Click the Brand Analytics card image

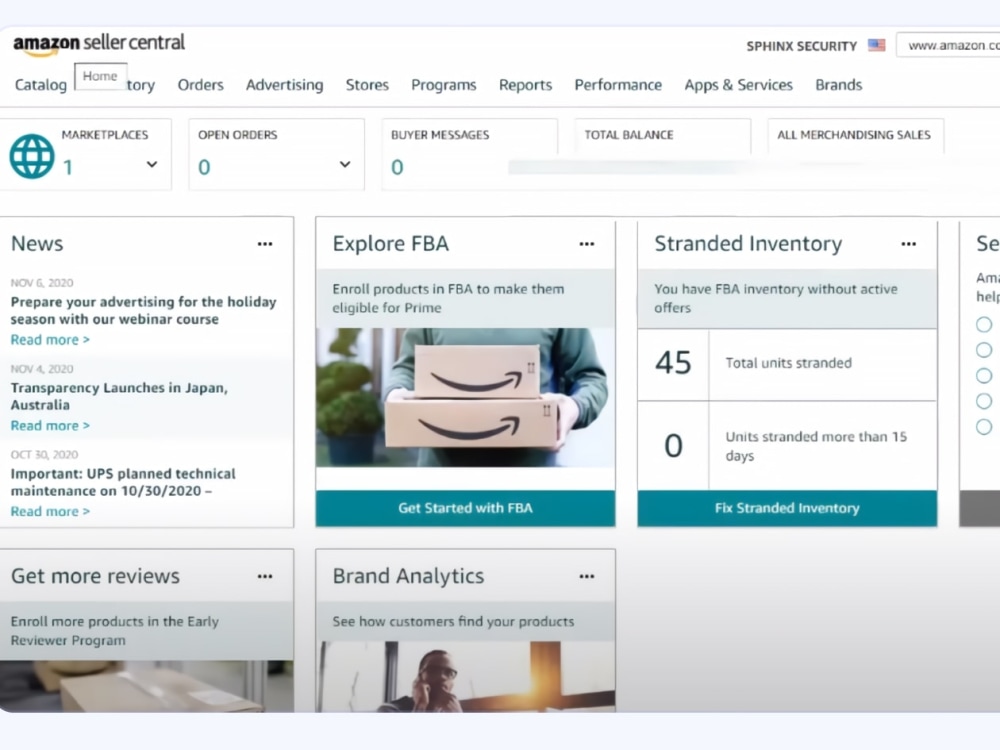[466, 677]
